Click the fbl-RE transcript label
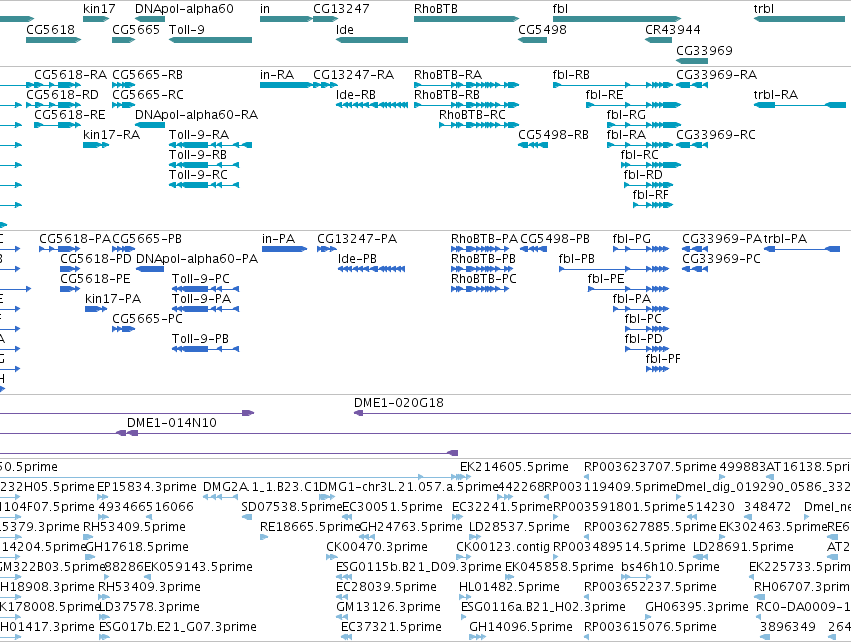The image size is (851, 642). [x=604, y=94]
